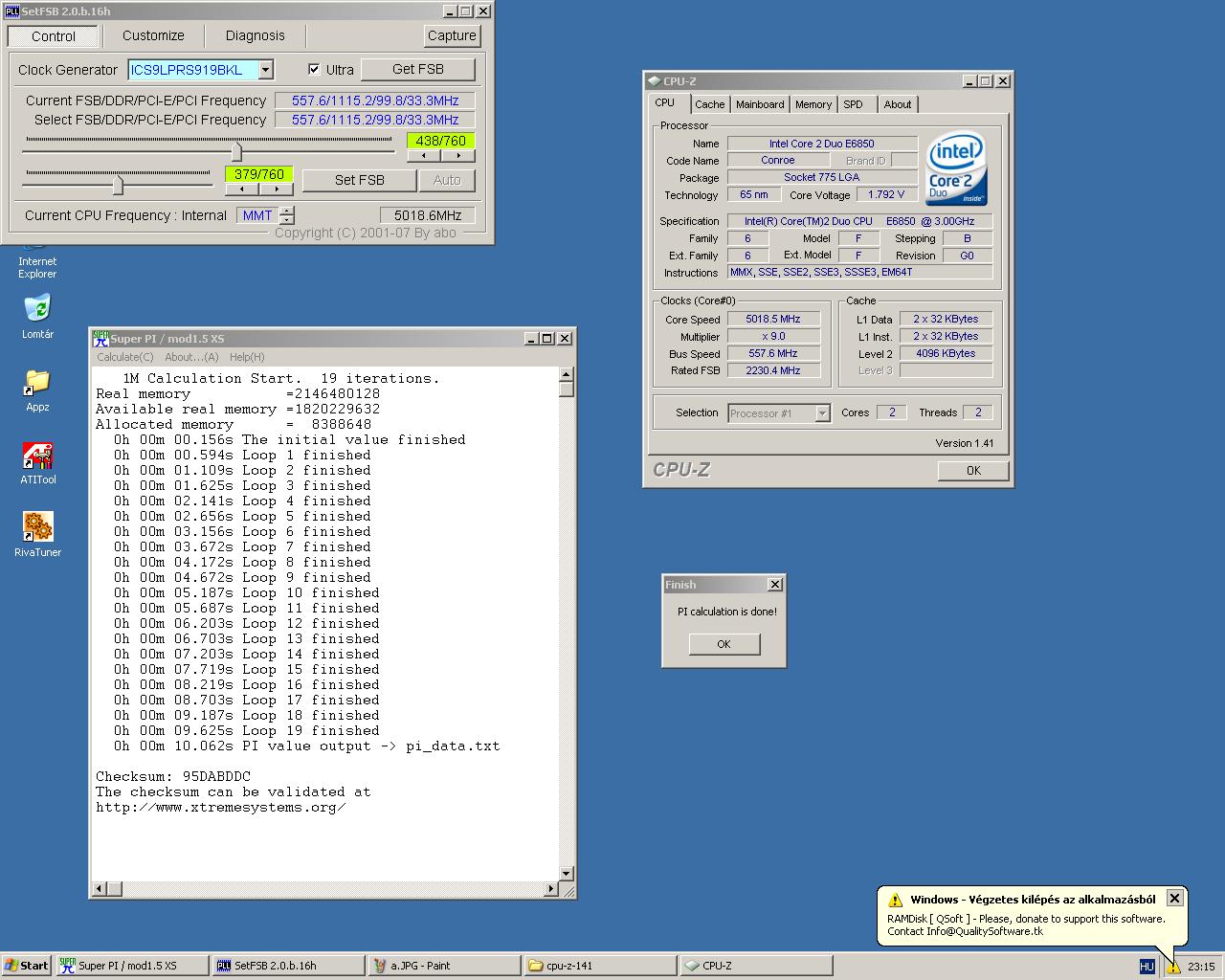Click the Checksum: 95DABDDC line
Screen dimensions: 1225x980
(x=173, y=776)
